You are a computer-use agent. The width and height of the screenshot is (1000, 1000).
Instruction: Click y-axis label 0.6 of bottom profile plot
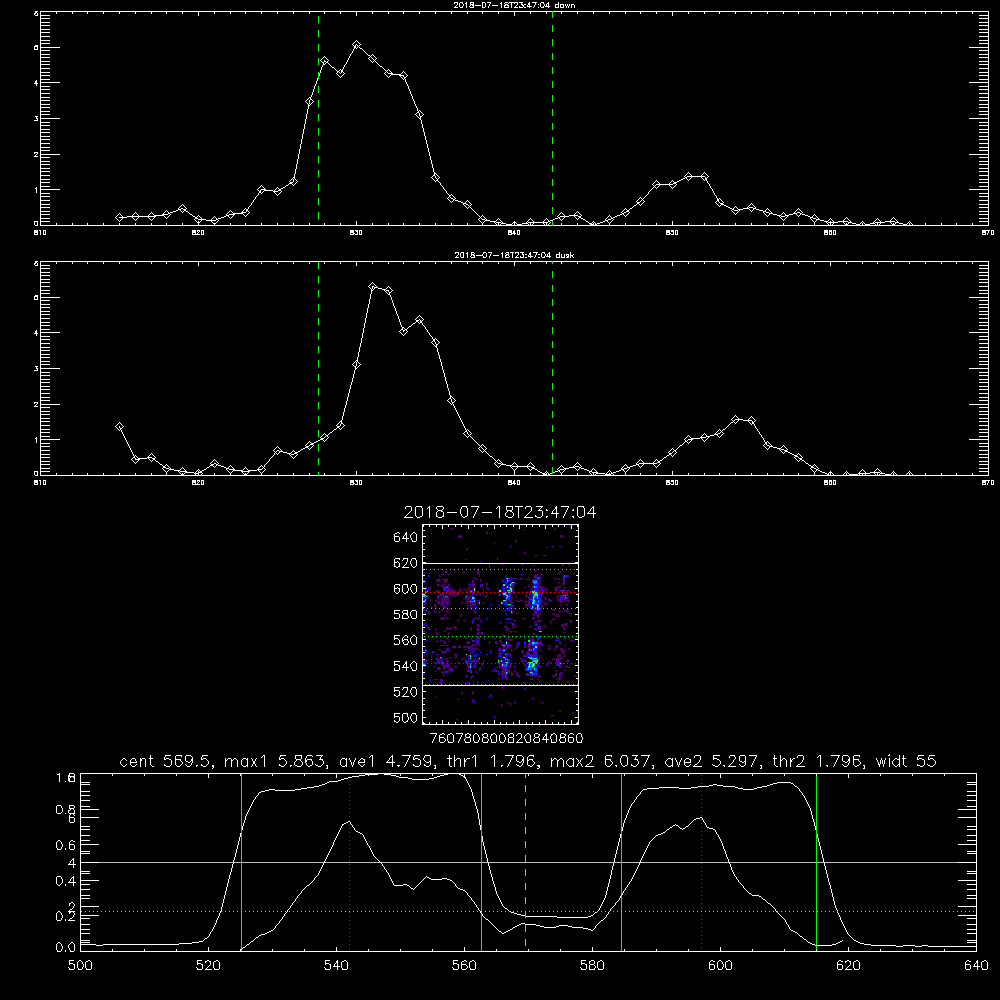tap(66, 845)
